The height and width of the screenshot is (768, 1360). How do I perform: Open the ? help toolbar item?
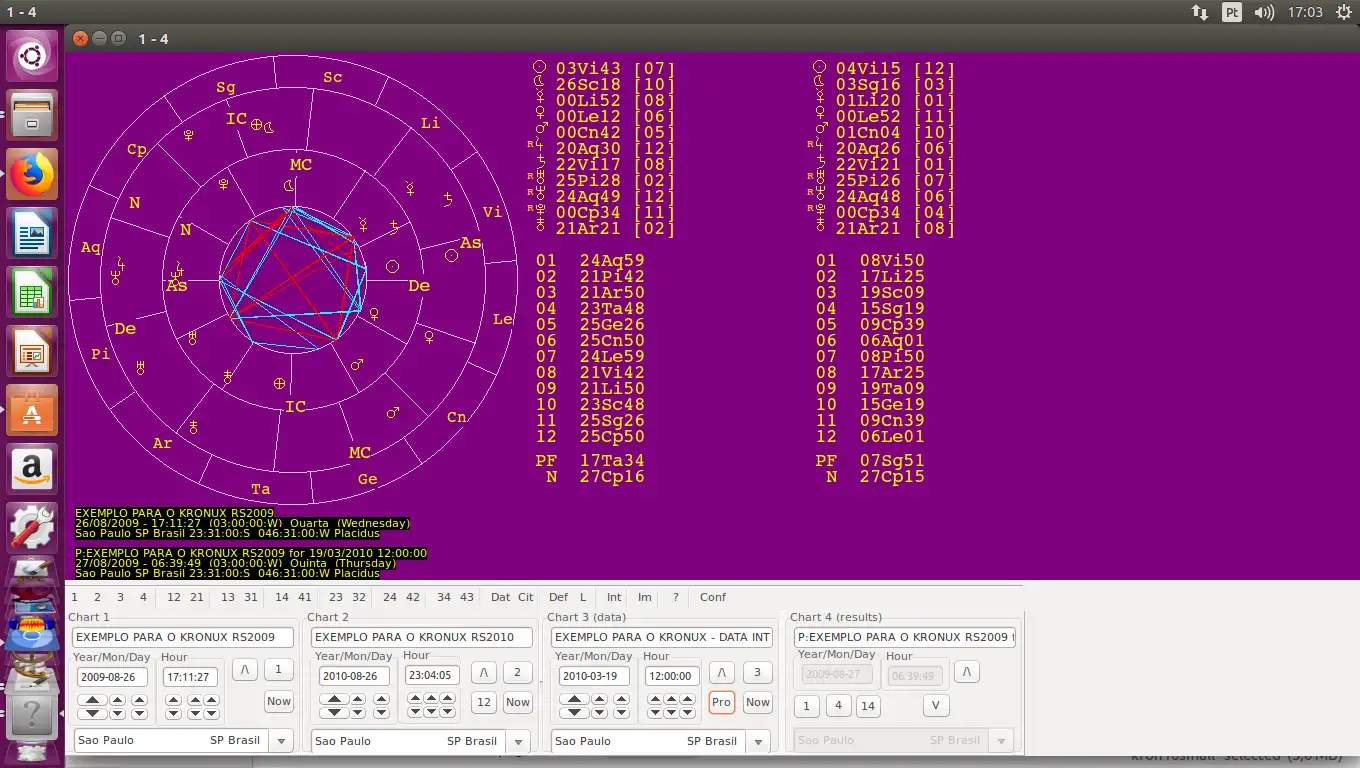point(676,597)
